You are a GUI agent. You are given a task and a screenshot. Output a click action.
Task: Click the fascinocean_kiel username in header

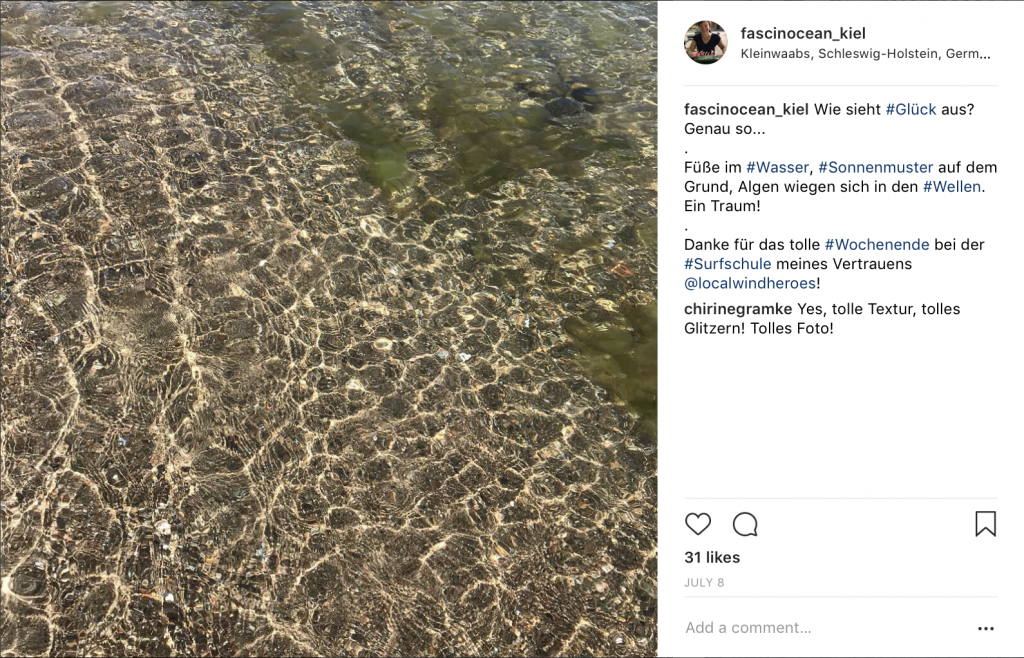coord(803,33)
